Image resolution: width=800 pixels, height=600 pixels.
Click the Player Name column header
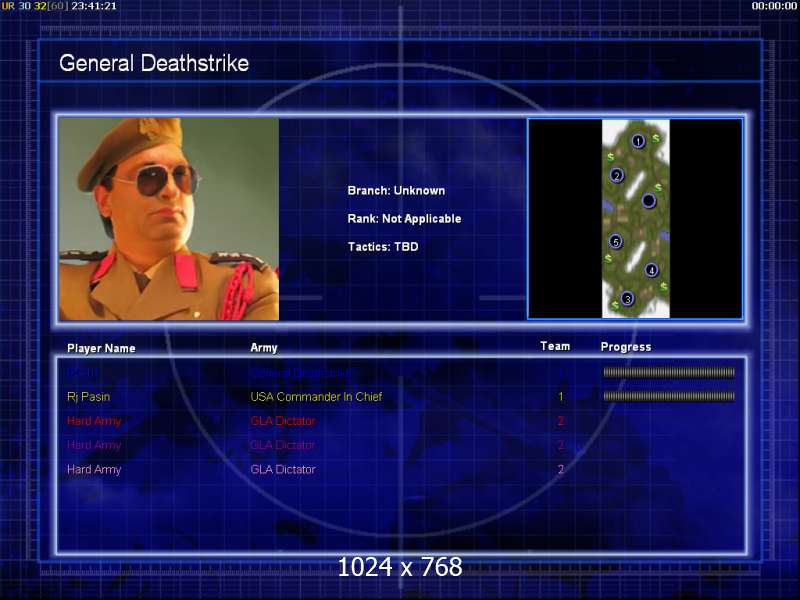pos(101,348)
